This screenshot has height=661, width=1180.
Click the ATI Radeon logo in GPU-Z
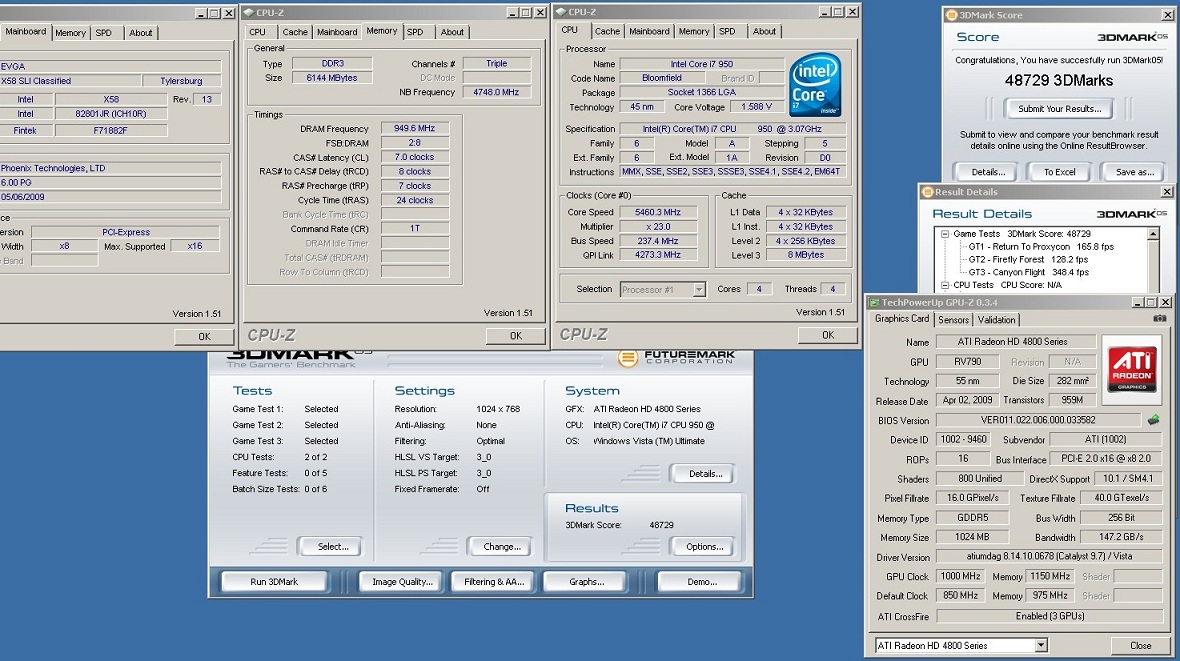1132,370
